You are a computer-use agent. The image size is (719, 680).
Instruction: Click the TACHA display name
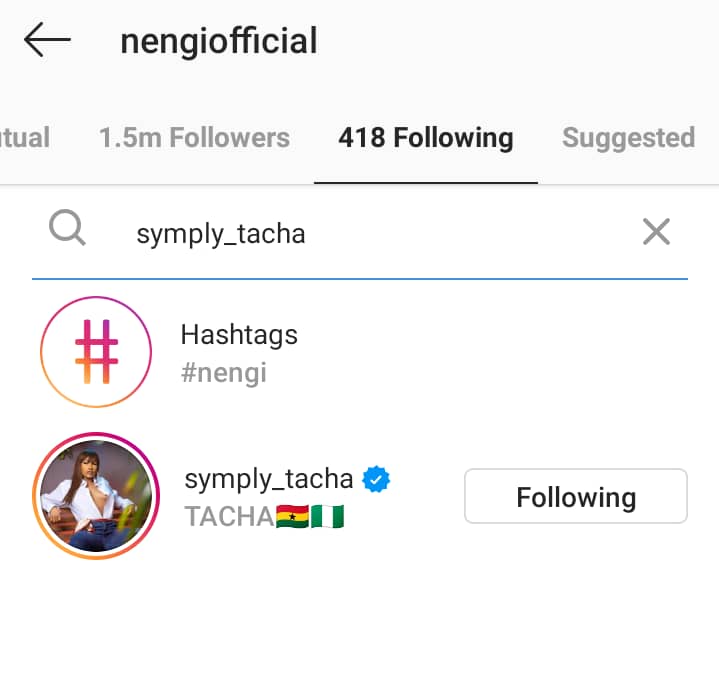(x=229, y=517)
